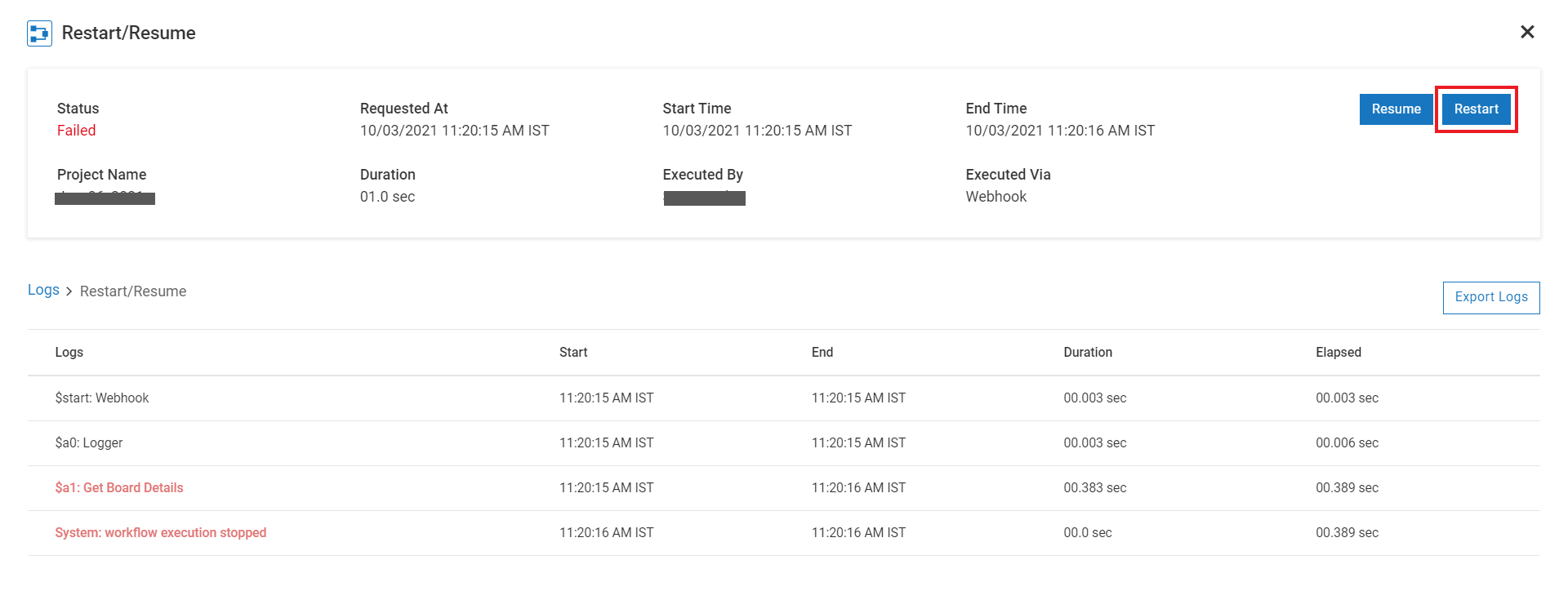Click end time 11:20:16 in Get Board row

(858, 488)
